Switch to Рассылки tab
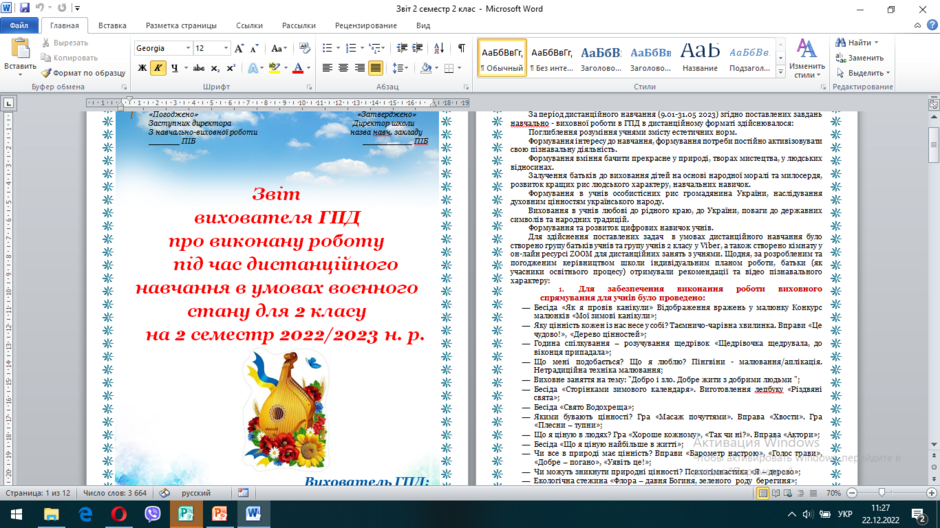 pyautogui.click(x=299, y=25)
